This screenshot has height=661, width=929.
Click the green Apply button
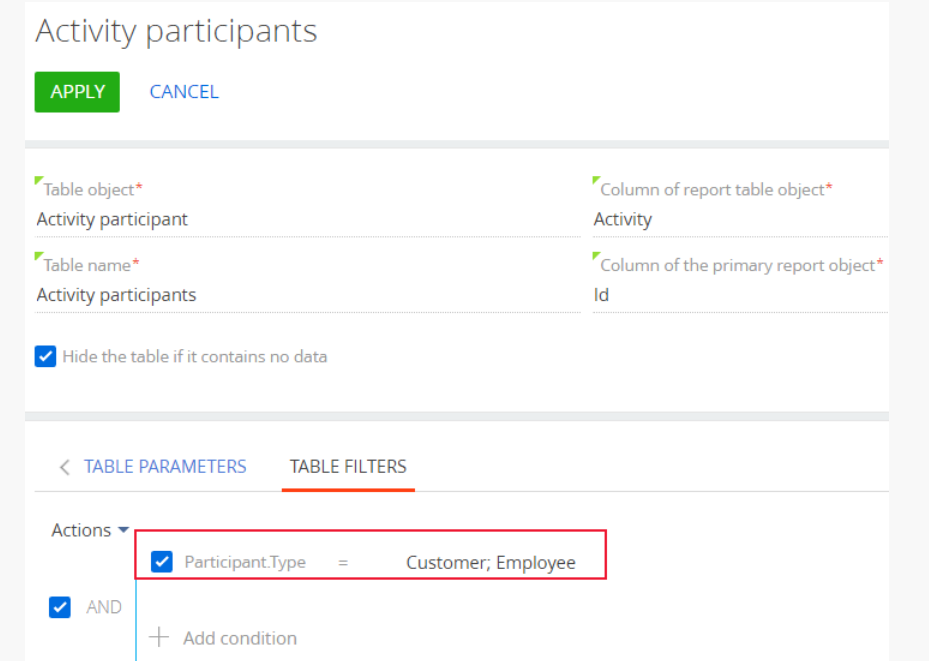pos(77,92)
